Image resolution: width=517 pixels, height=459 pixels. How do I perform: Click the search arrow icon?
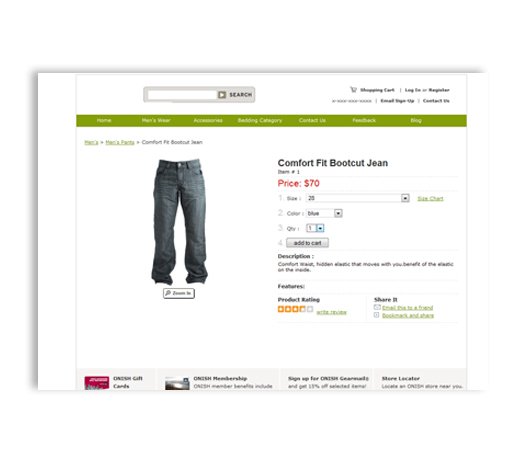[222, 95]
